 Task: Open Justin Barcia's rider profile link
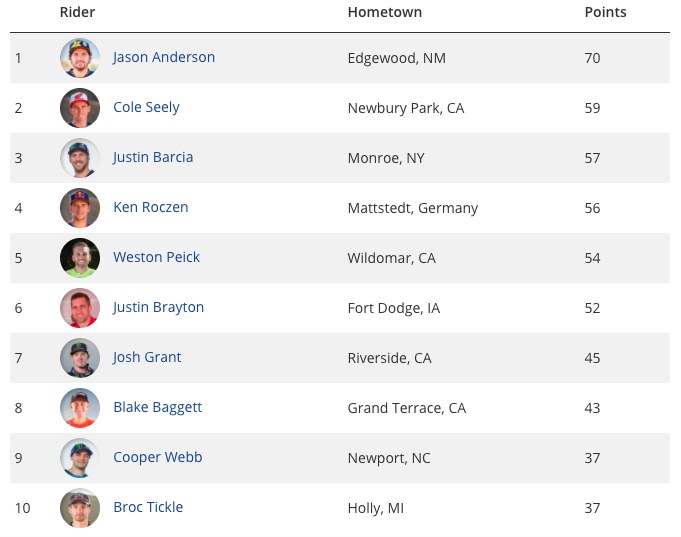(153, 157)
